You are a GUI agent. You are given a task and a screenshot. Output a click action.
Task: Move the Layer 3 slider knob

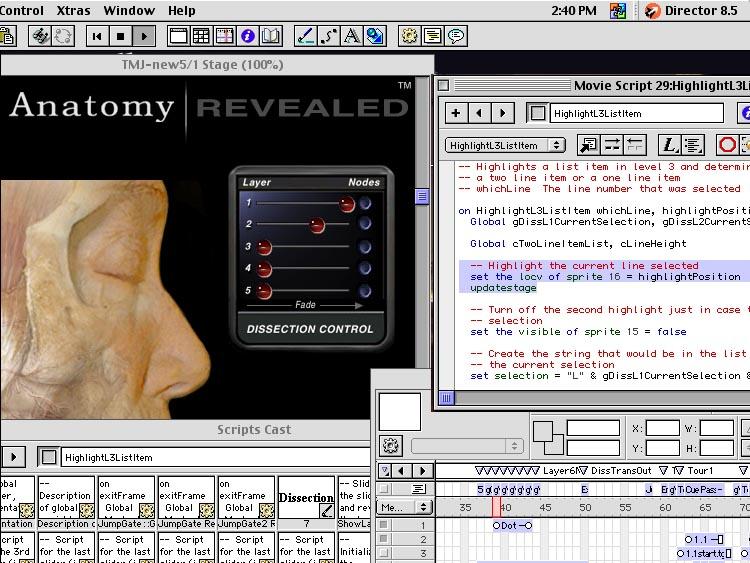[264, 247]
